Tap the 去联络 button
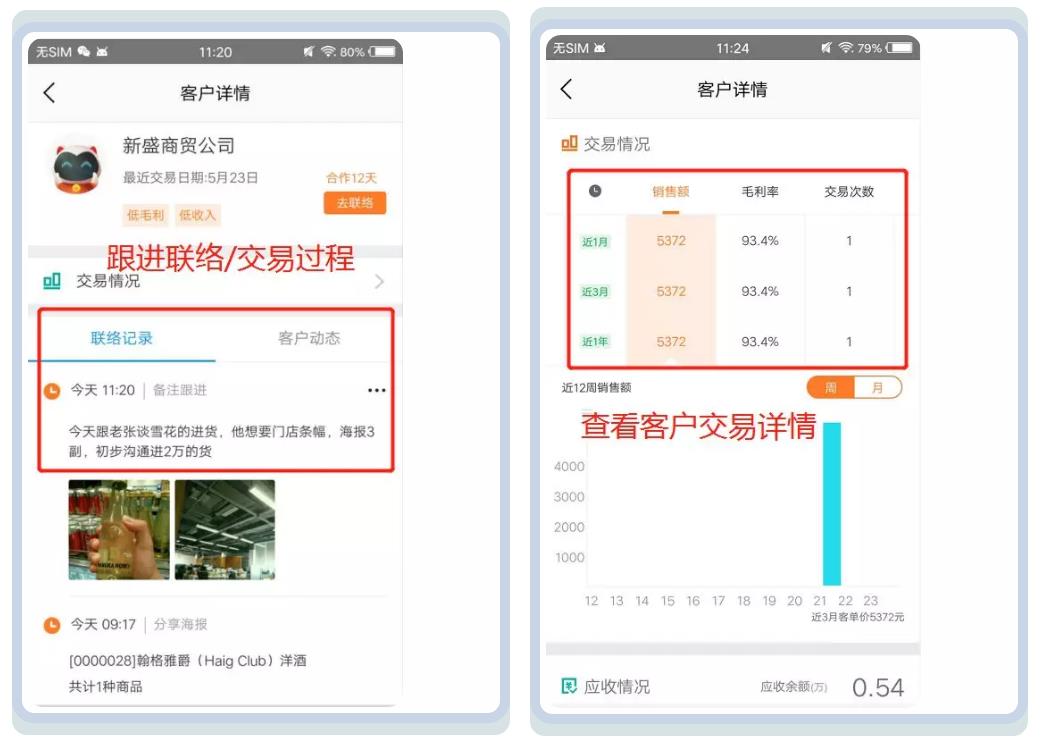 354,203
